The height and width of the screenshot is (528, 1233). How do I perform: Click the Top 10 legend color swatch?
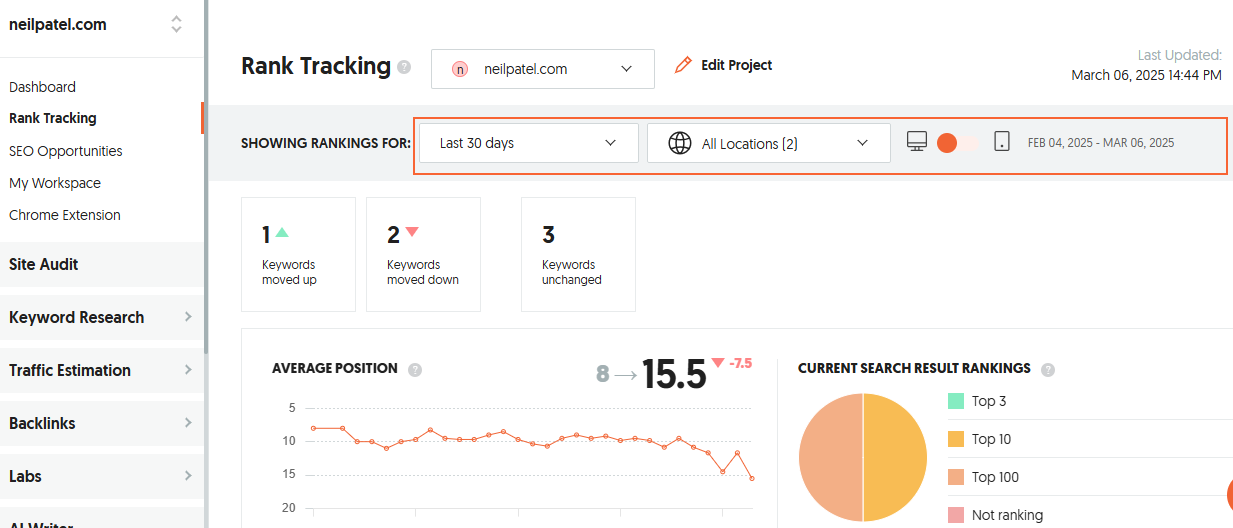point(955,439)
